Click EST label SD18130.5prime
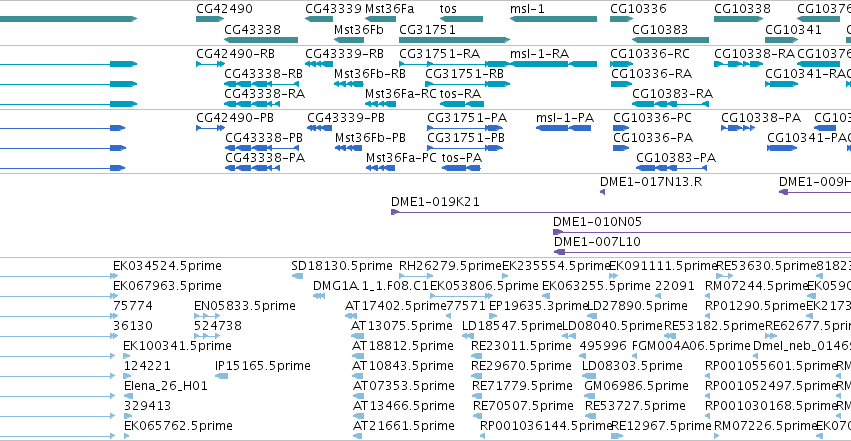The width and height of the screenshot is (851, 441). (x=341, y=266)
